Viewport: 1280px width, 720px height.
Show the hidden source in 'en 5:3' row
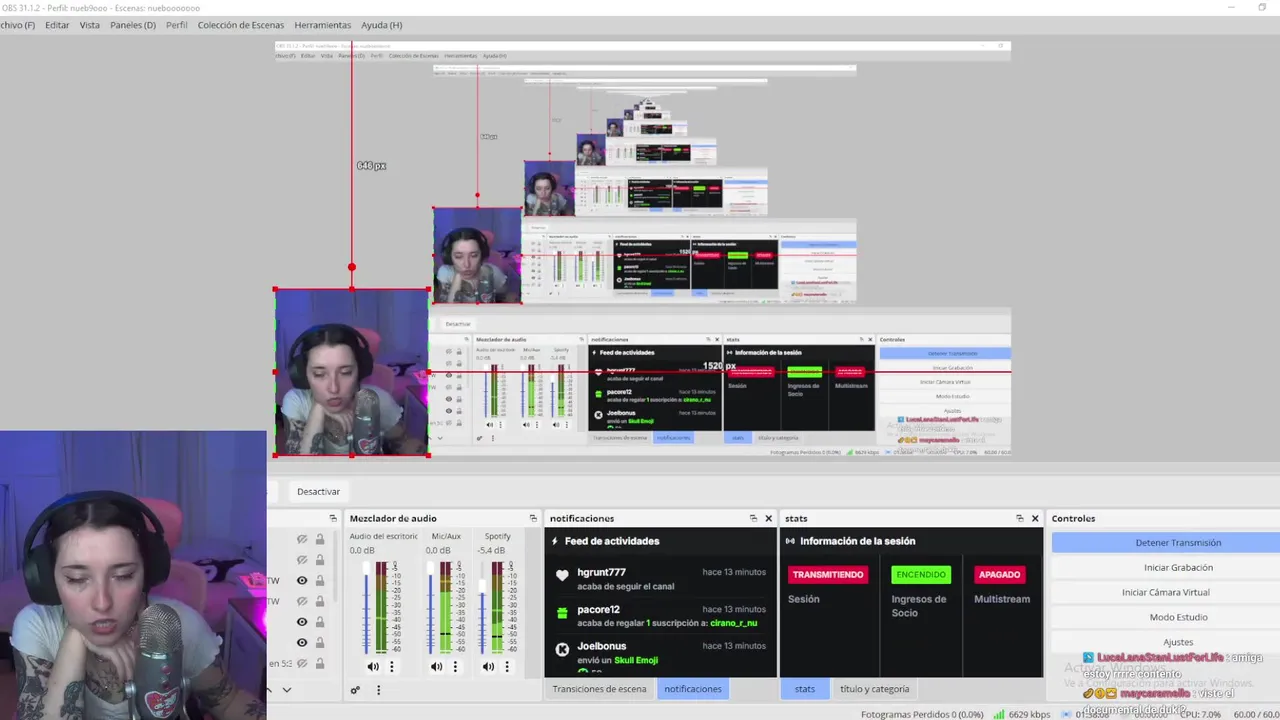[302, 663]
